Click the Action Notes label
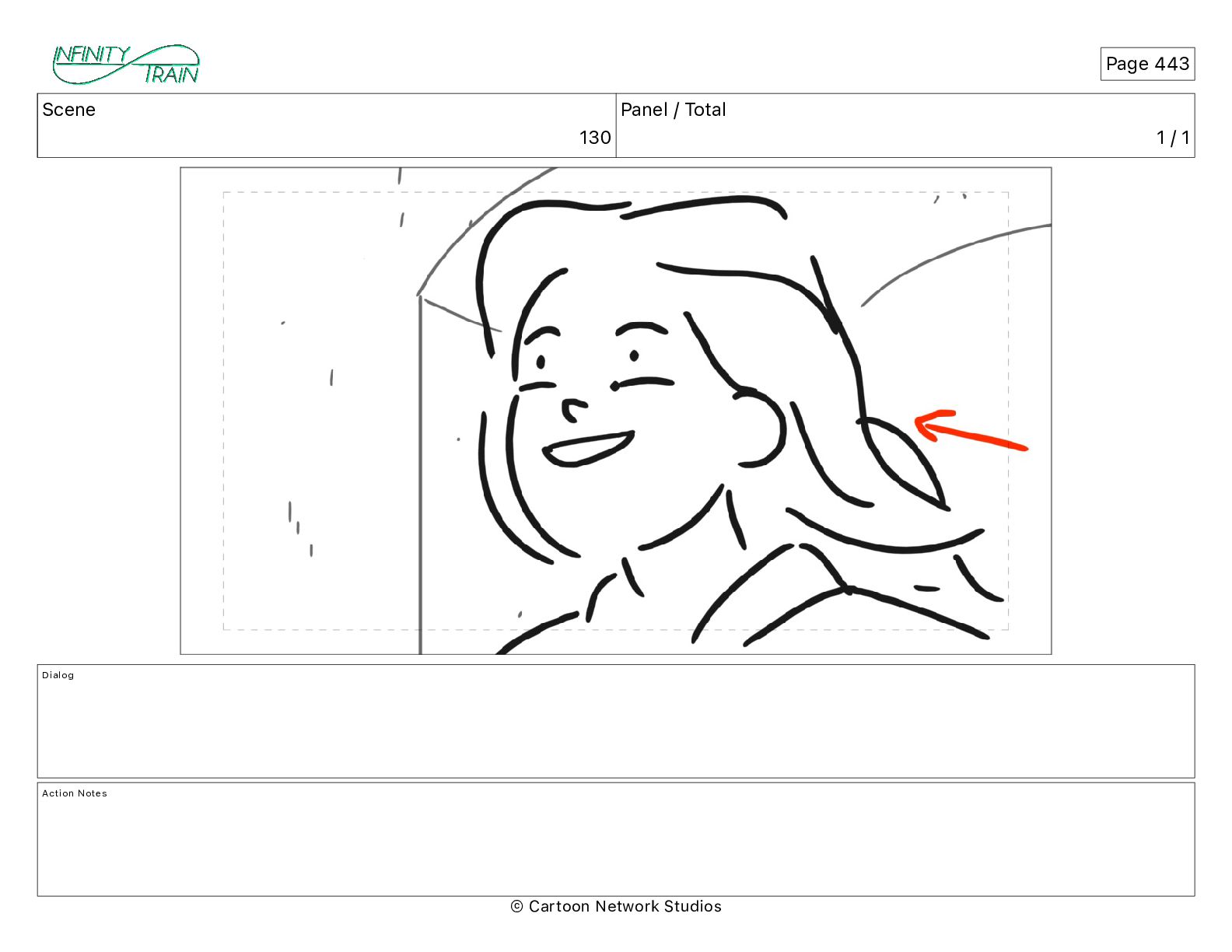Screen dimensions: 1232x952 pos(75,793)
